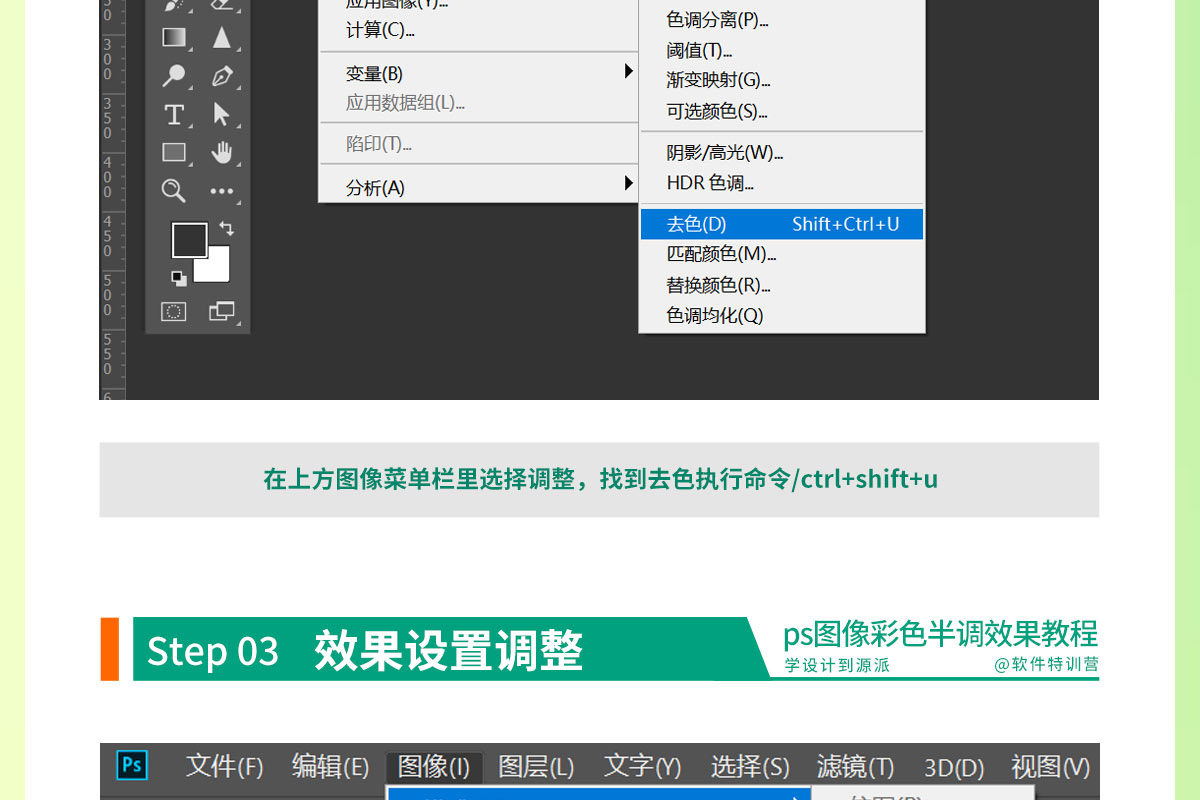Toggle Quick Mask mode
The width and height of the screenshot is (1200, 800).
pyautogui.click(x=174, y=312)
